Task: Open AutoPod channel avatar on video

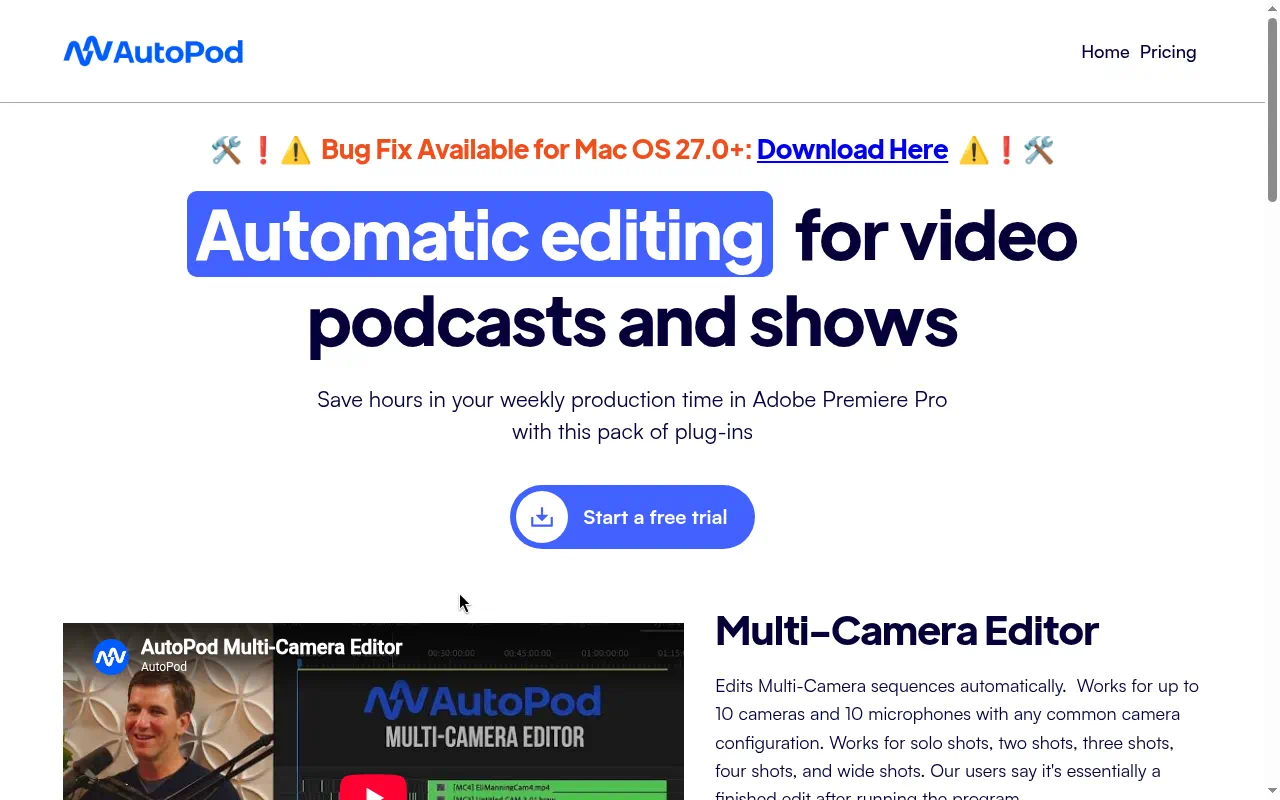Action: 111,657
